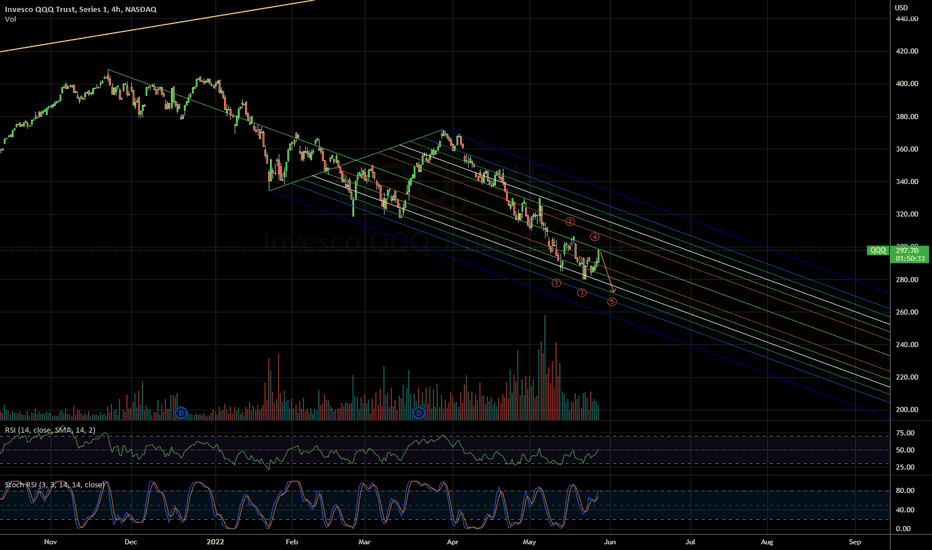Click the 80.00 level on Stoch RSI scale
This screenshot has height=550, width=932.
905,491
